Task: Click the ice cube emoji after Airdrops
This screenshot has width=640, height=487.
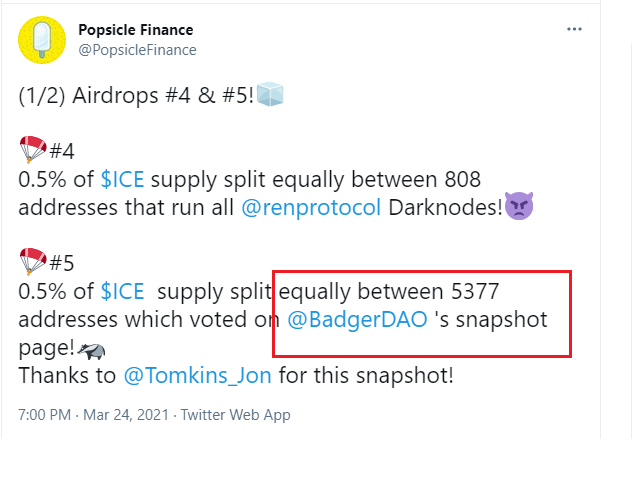Action: click(x=271, y=96)
